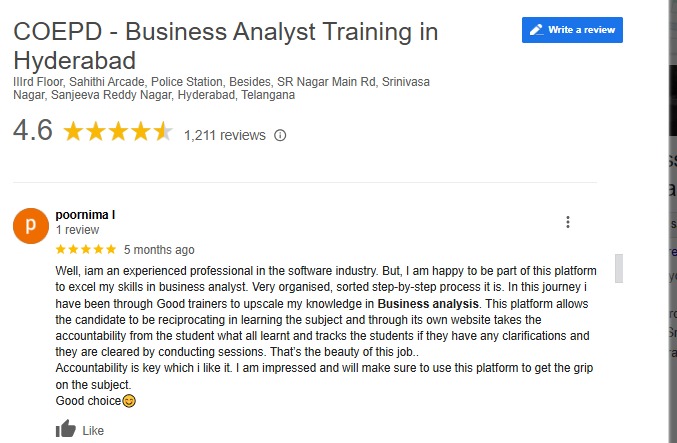Open reviewer profile name poornima l

(x=86, y=215)
